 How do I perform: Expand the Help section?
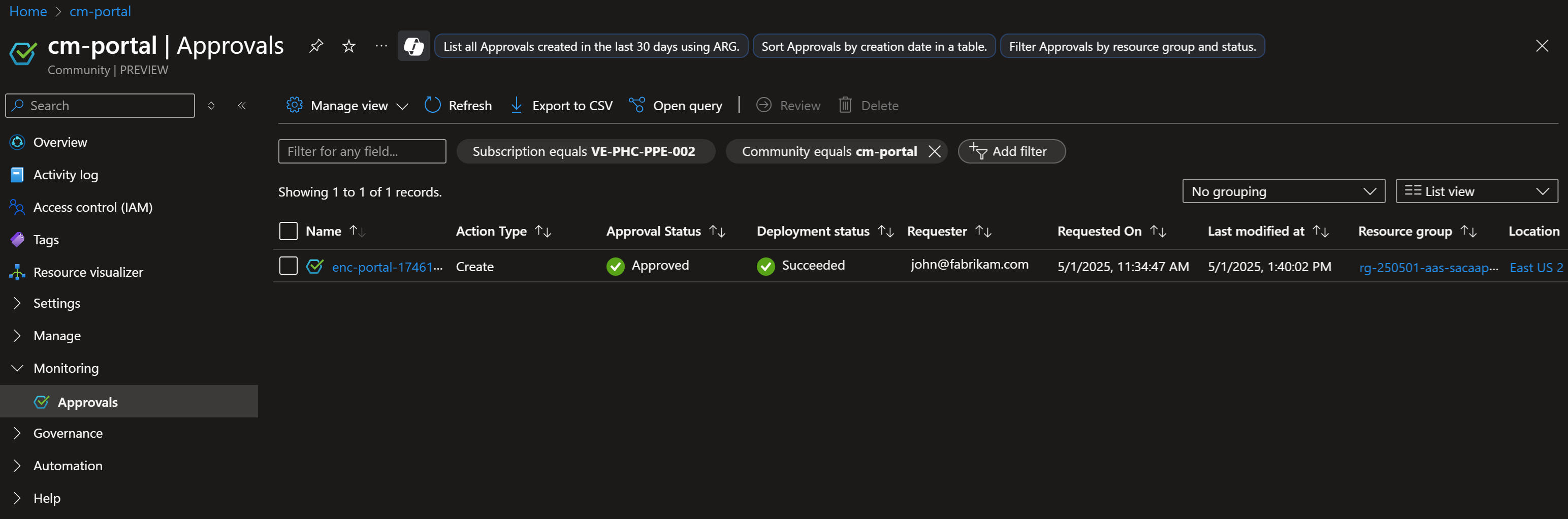click(x=17, y=498)
